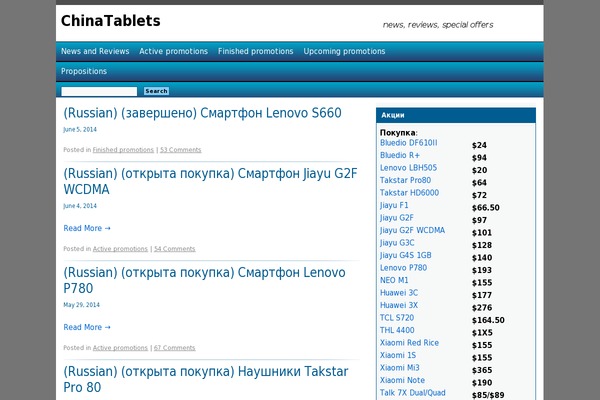This screenshot has width=600, height=400.
Task: Open the Takstar Pro 80 post title
Action: [206, 379]
